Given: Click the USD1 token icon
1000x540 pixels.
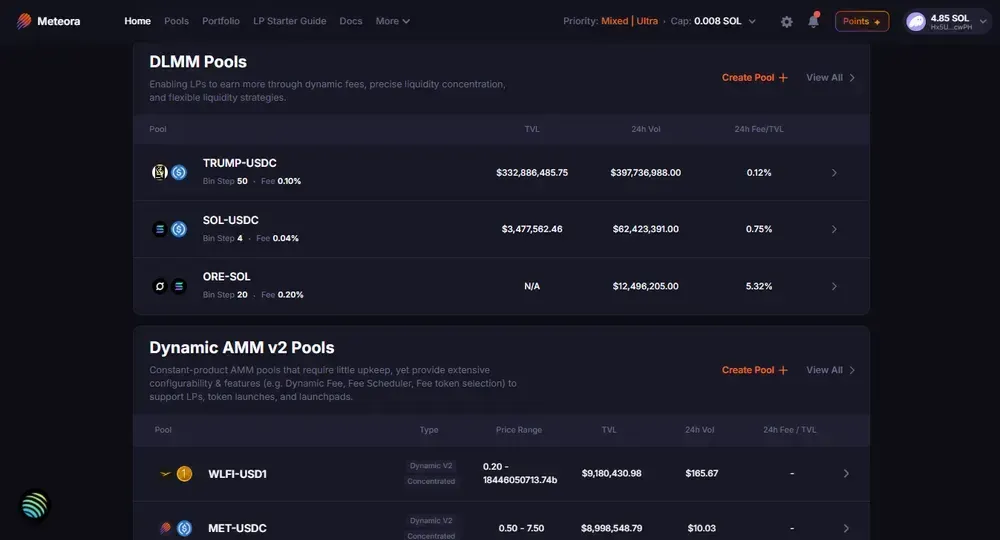Looking at the screenshot, I should pyautogui.click(x=184, y=474).
